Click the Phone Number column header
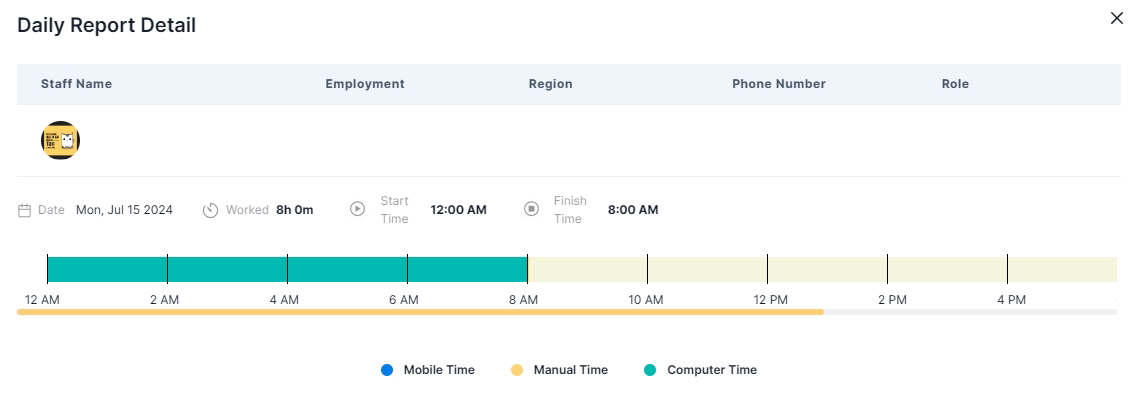The height and width of the screenshot is (395, 1137). tap(779, 84)
